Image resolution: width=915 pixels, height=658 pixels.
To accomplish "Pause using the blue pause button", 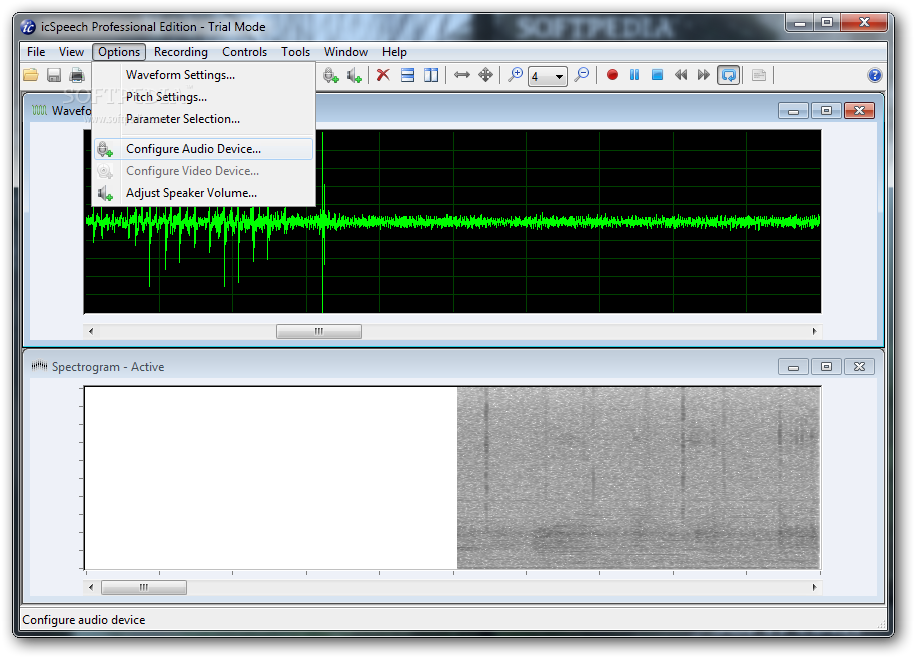I will pyautogui.click(x=634, y=75).
